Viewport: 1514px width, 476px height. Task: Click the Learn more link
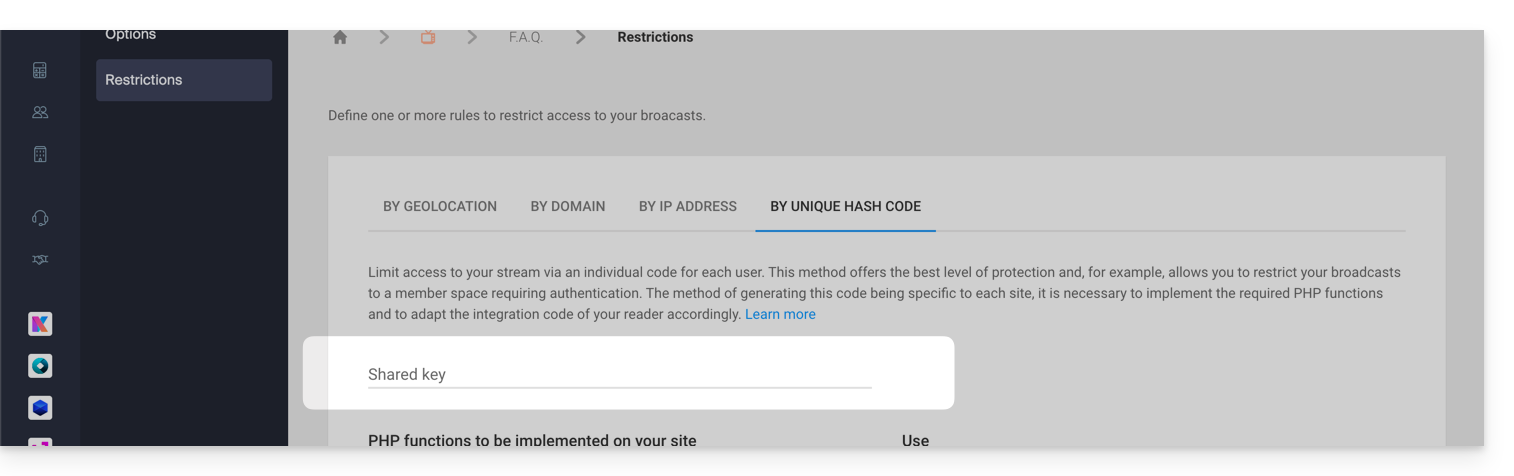[780, 314]
